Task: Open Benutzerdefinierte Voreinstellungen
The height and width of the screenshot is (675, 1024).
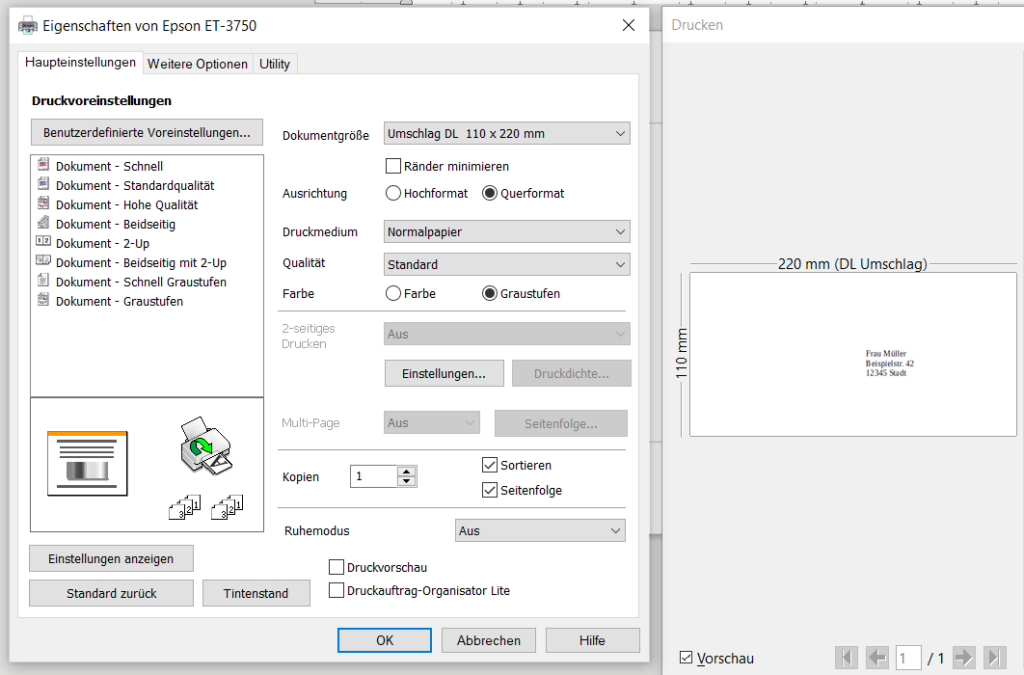Action: click(147, 133)
